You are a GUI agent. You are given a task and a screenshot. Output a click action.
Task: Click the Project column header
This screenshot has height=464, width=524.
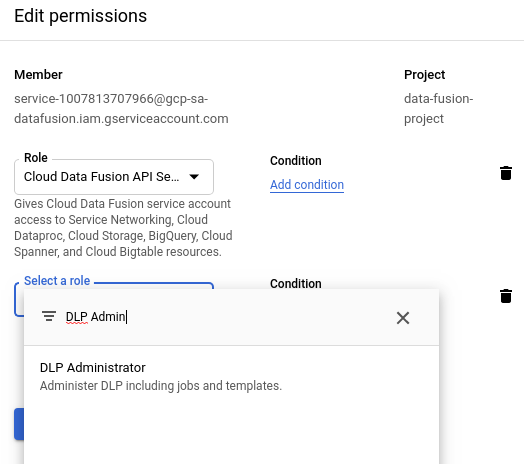click(x=424, y=75)
